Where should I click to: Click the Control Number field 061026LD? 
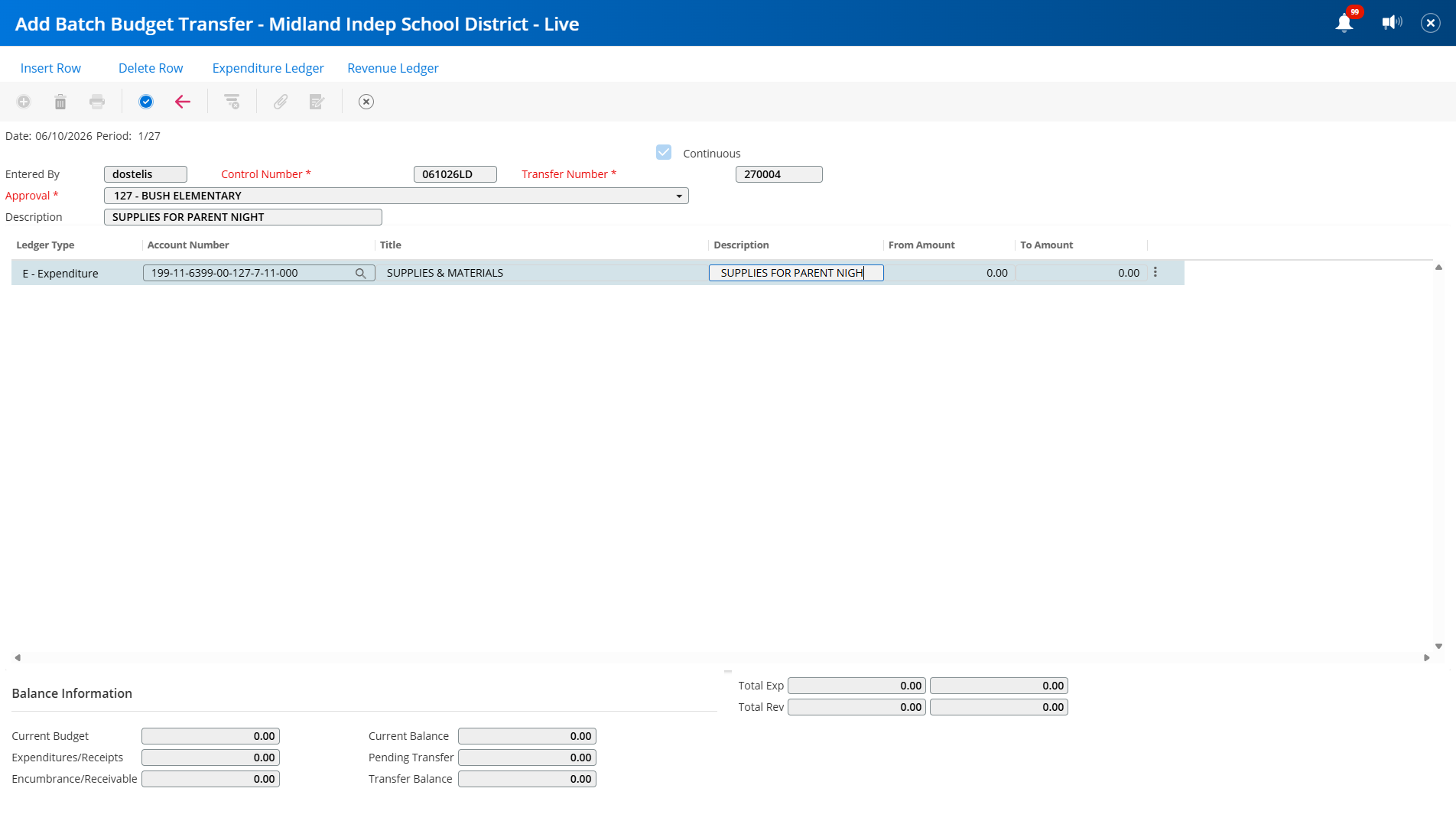[455, 174]
